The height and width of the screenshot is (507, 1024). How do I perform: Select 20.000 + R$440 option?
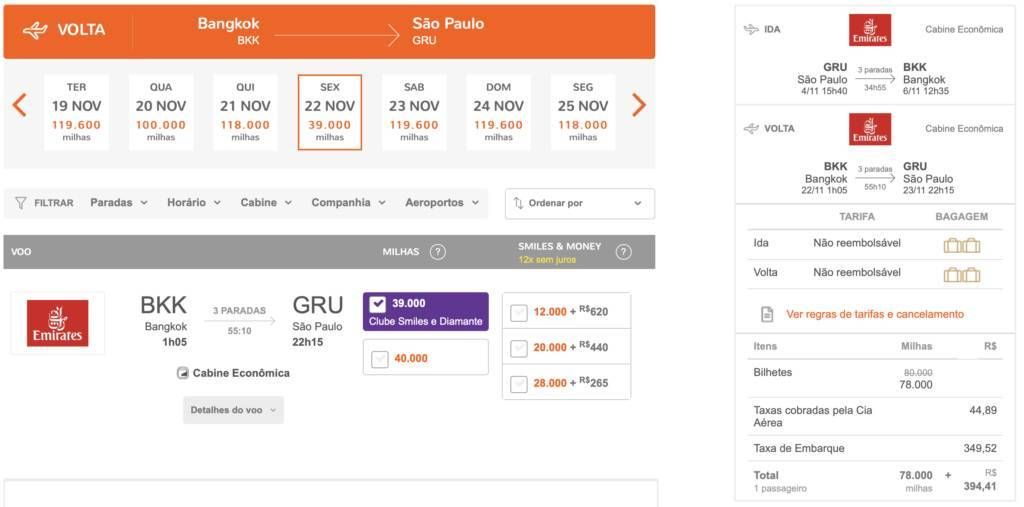(x=519, y=348)
